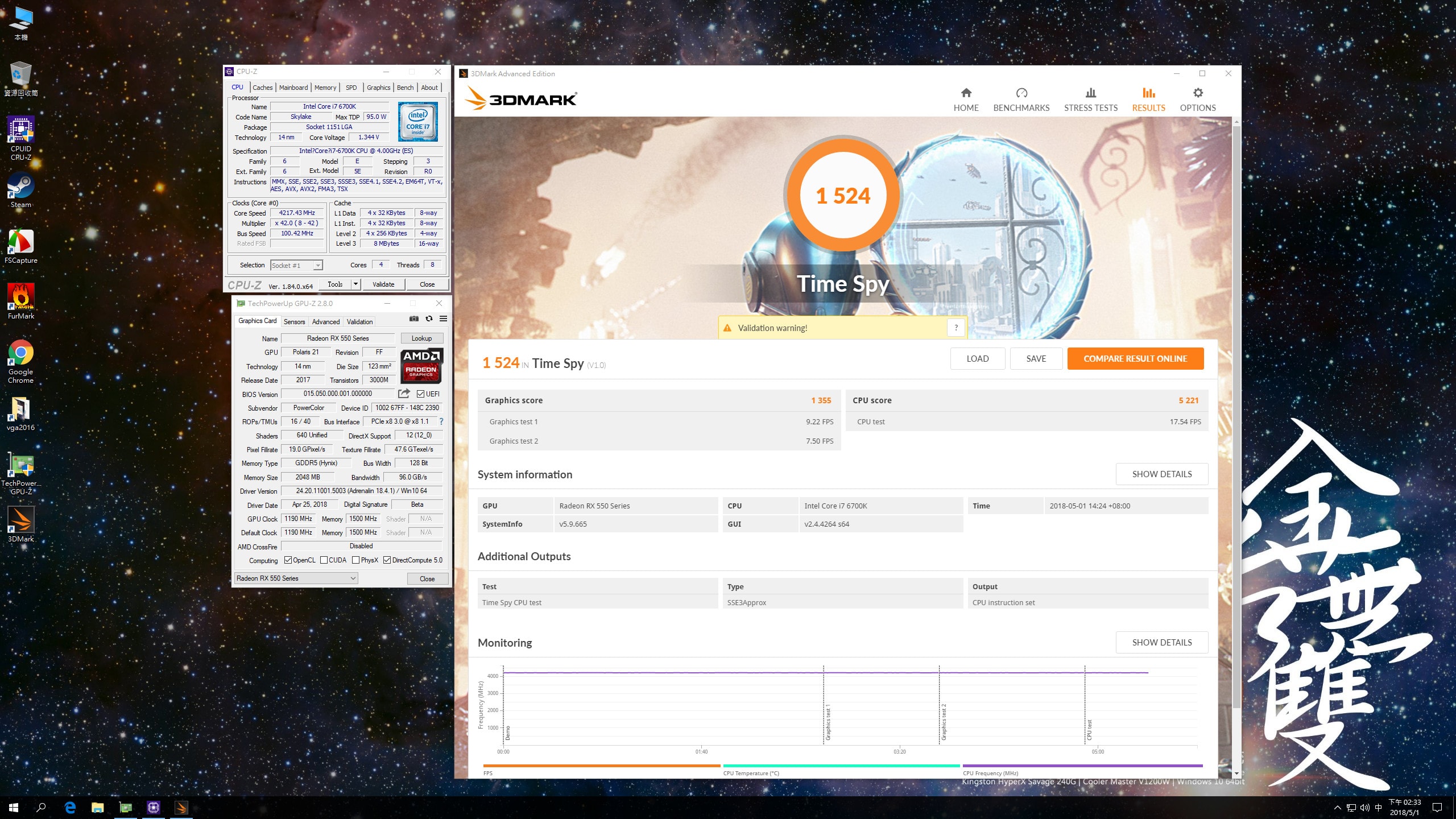This screenshot has height=819, width=1456.
Task: Open 3DMark Home icon
Action: [966, 93]
